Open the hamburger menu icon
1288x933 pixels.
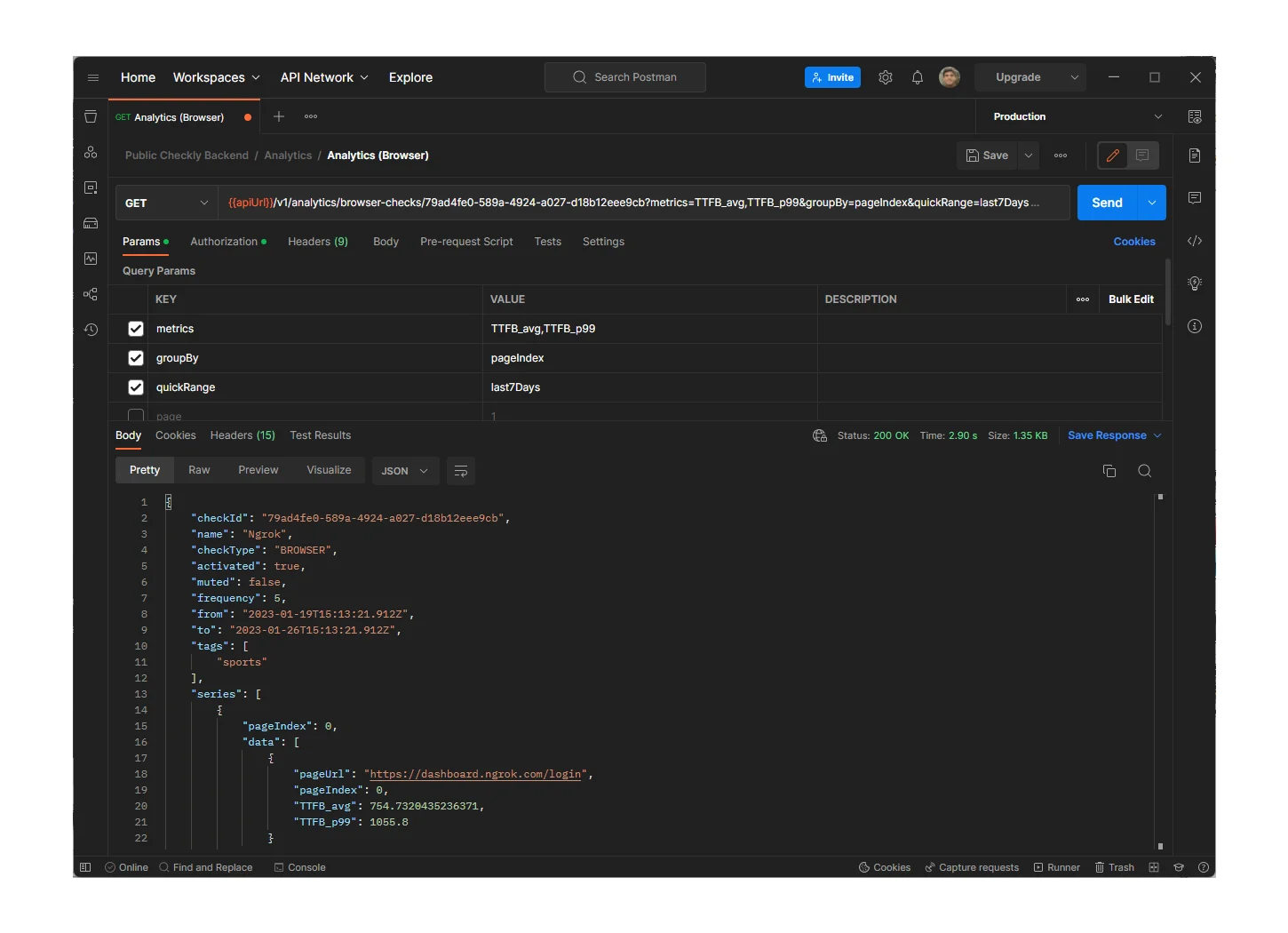pos(92,77)
